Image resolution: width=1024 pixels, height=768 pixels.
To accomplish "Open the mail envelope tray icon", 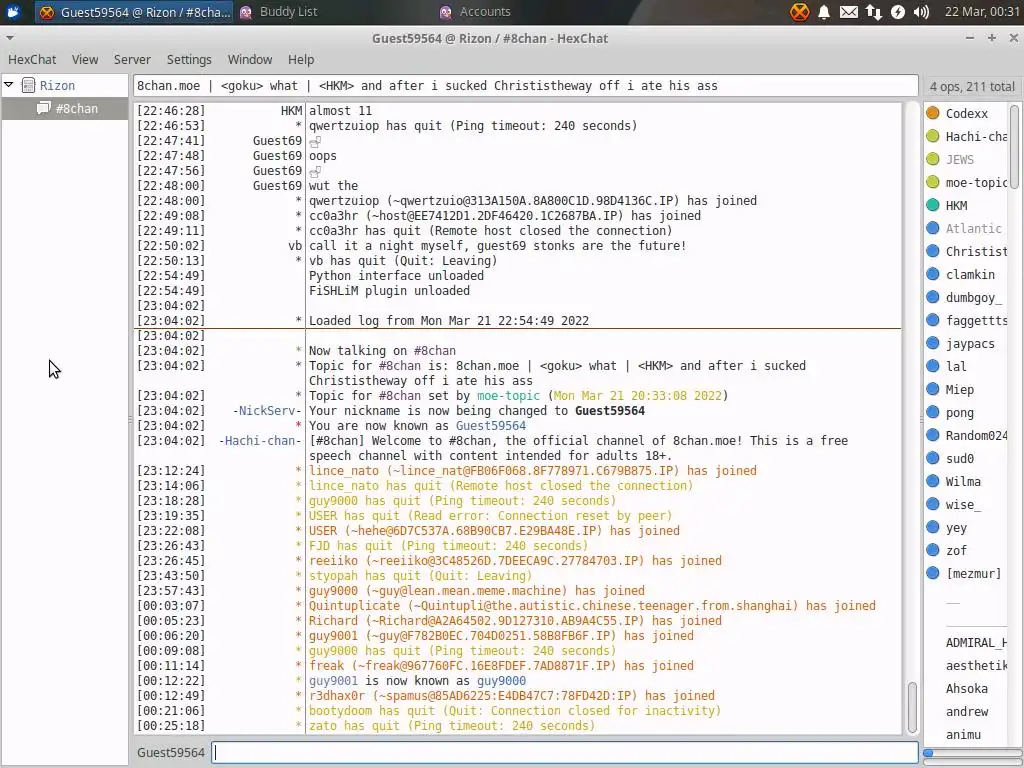I will (x=849, y=12).
